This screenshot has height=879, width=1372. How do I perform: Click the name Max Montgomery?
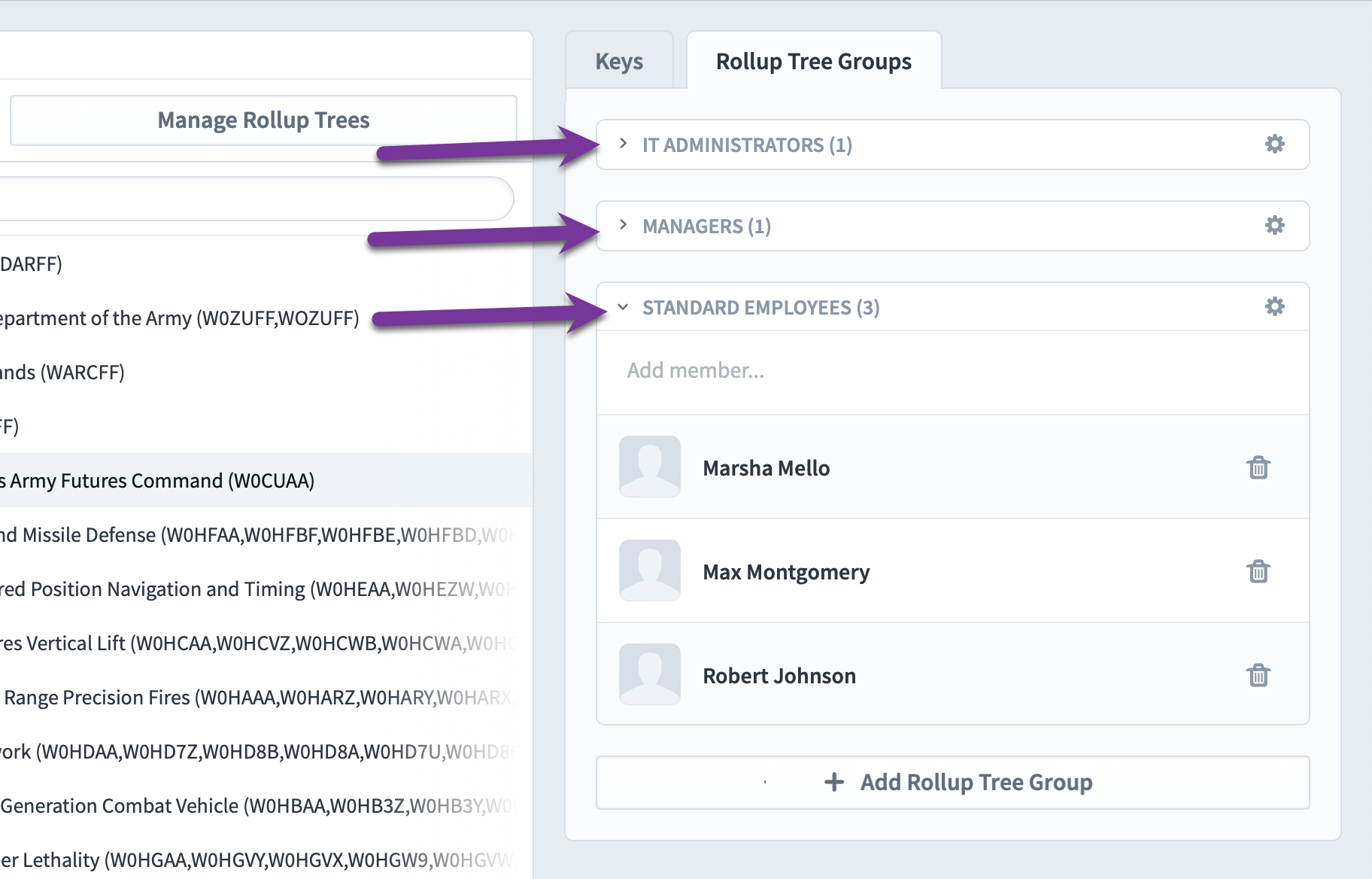tap(786, 572)
